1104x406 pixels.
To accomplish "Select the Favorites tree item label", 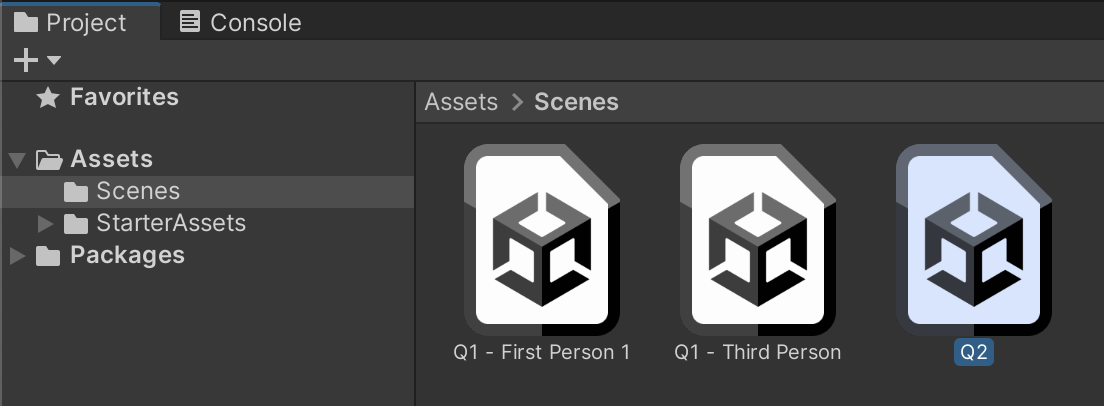I will click(124, 97).
